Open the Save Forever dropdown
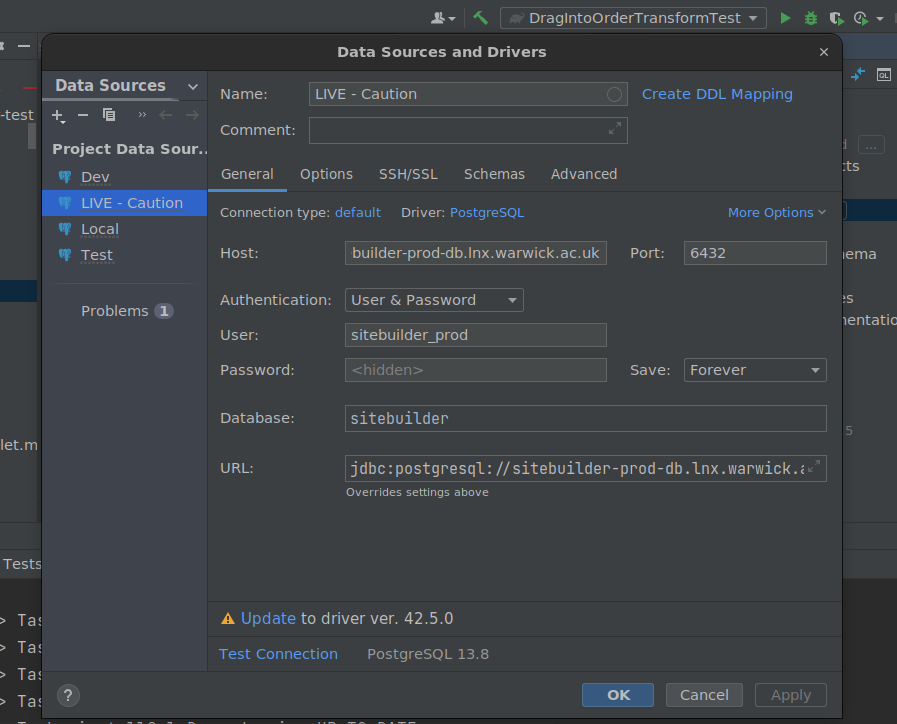897x724 pixels. 755,370
